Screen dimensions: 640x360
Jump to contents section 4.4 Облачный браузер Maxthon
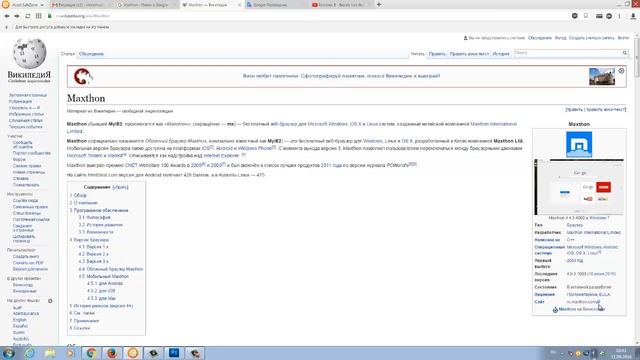tap(111, 269)
